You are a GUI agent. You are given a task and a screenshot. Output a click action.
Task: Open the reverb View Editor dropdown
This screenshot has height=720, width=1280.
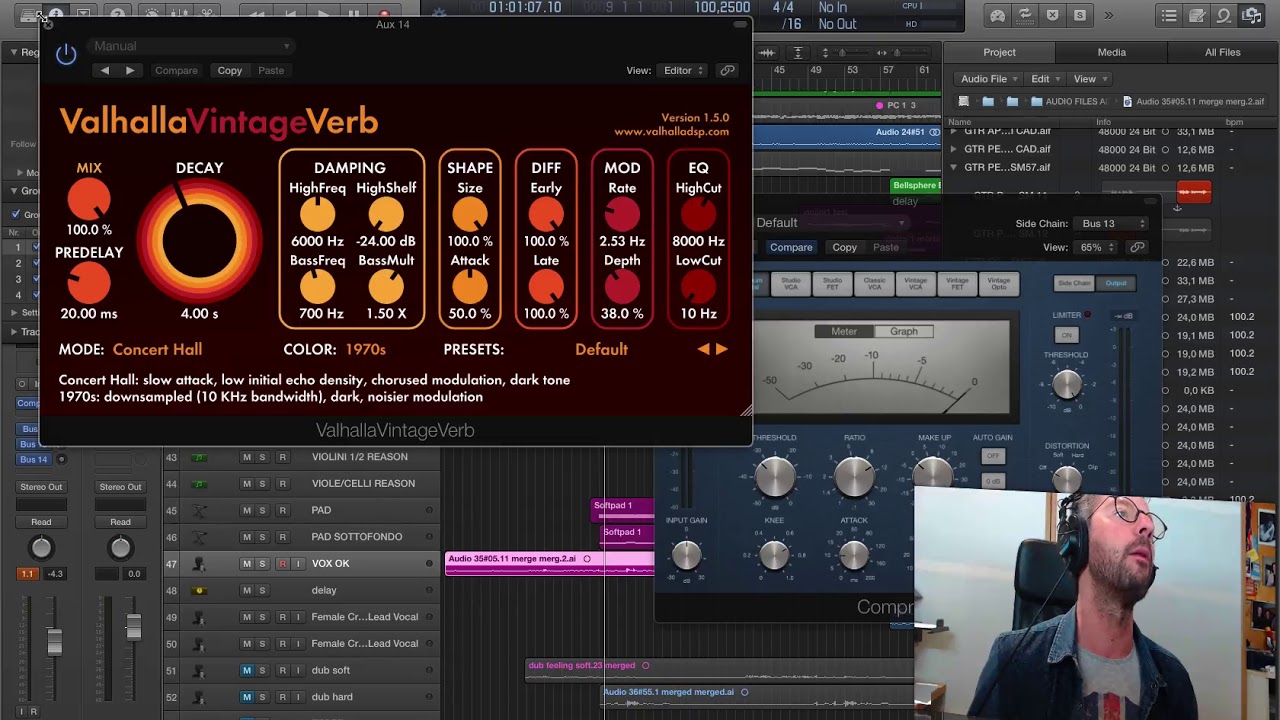coord(684,70)
